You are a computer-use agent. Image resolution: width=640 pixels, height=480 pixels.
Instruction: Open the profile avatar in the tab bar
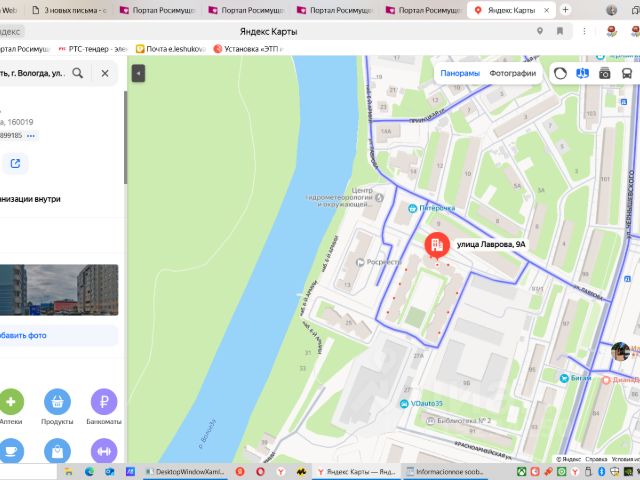611,10
